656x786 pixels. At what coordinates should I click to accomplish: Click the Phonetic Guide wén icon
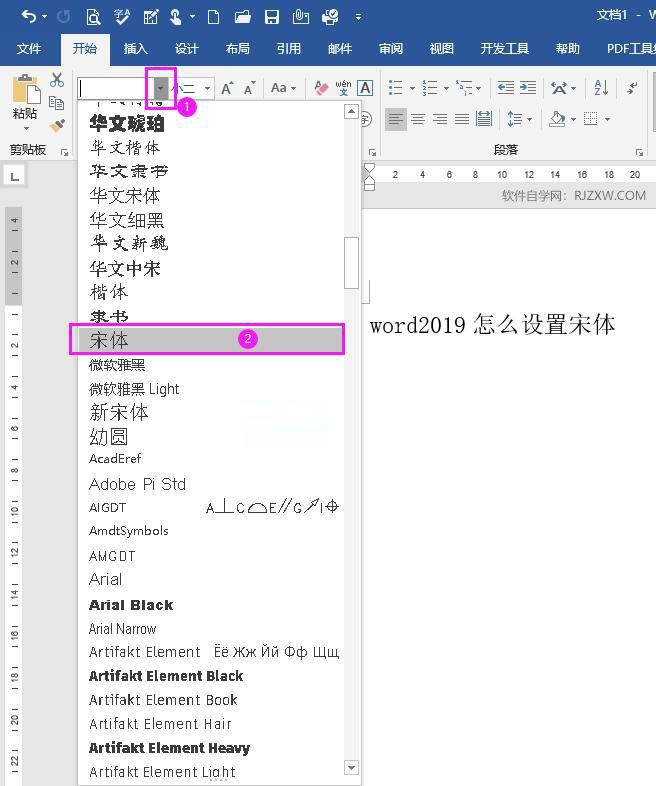click(343, 88)
